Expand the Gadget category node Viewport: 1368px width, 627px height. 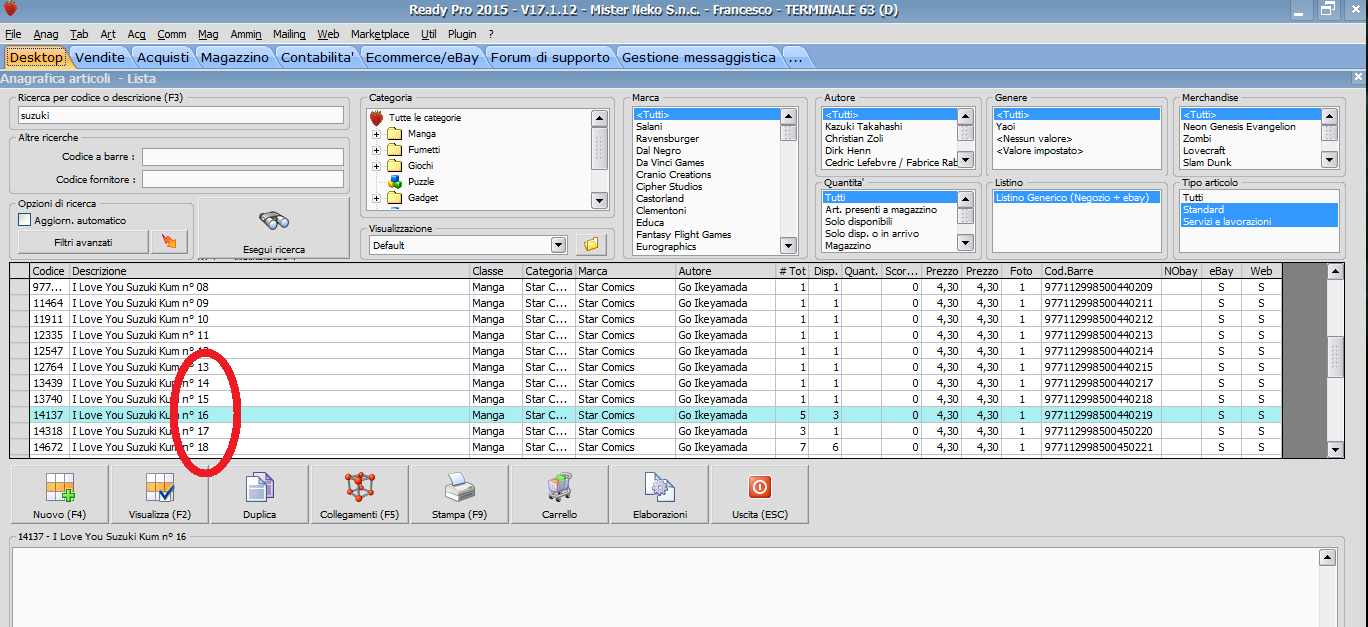pos(377,198)
